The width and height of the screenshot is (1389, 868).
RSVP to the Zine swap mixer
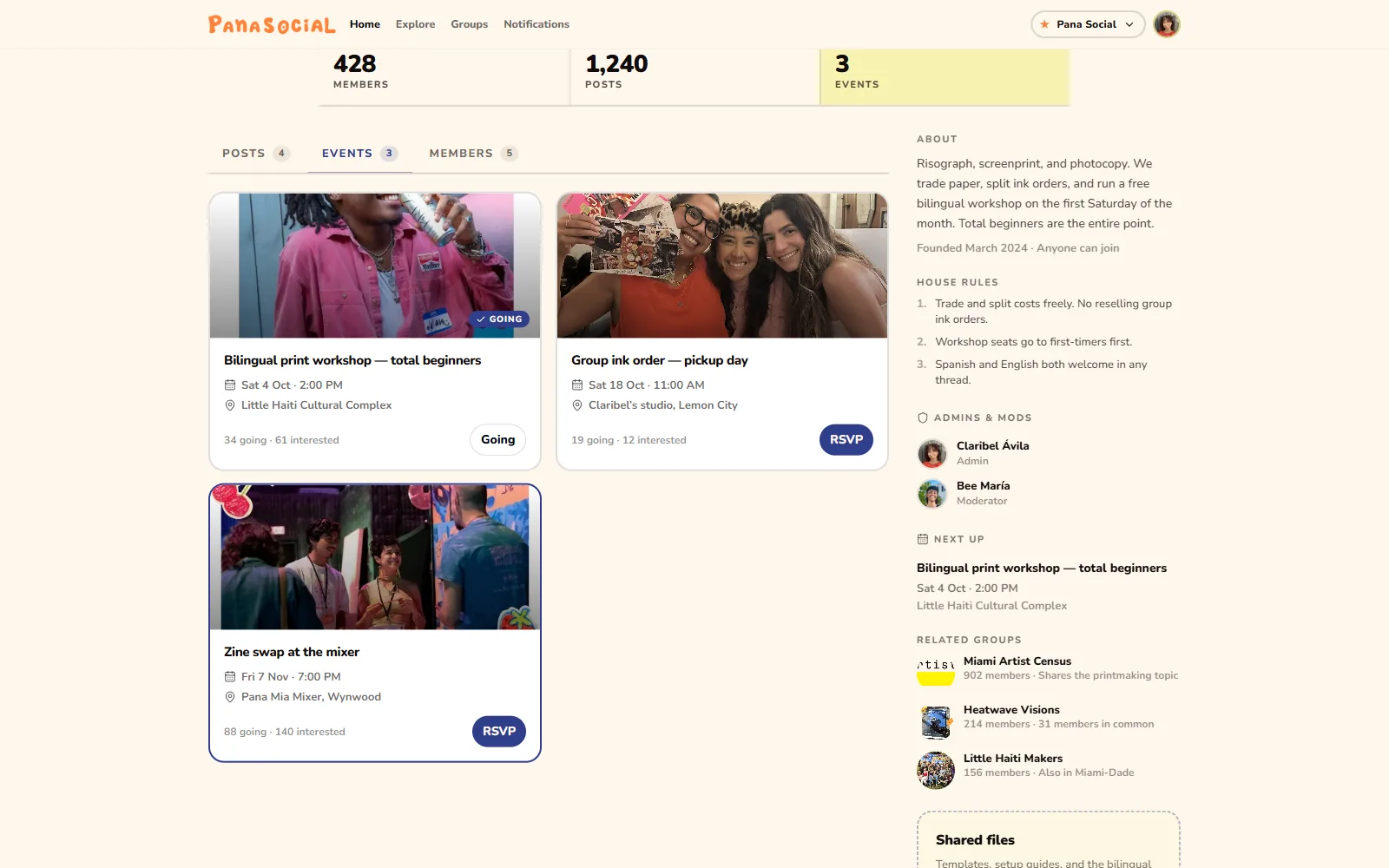pos(499,732)
